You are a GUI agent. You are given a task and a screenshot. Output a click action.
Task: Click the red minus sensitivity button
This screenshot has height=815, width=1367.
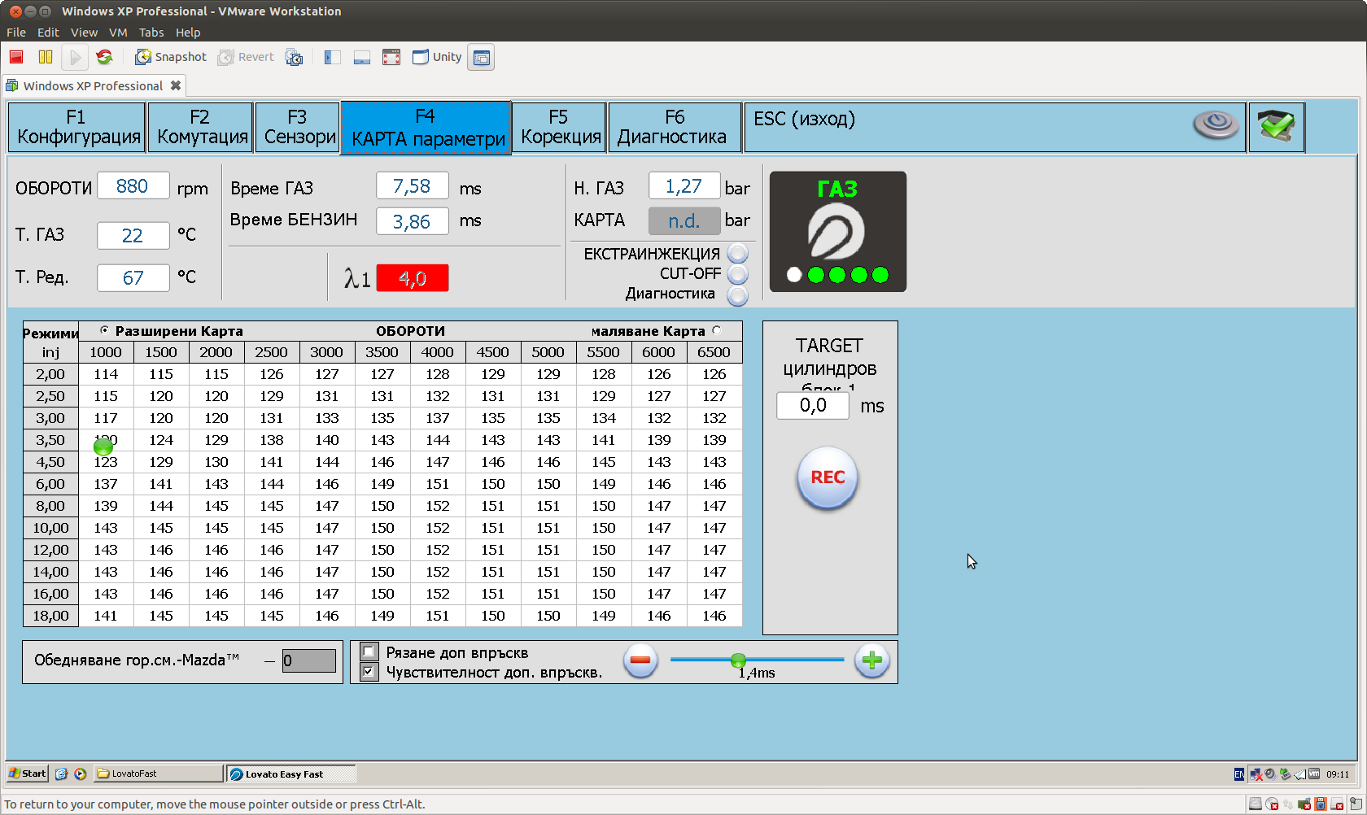point(641,660)
